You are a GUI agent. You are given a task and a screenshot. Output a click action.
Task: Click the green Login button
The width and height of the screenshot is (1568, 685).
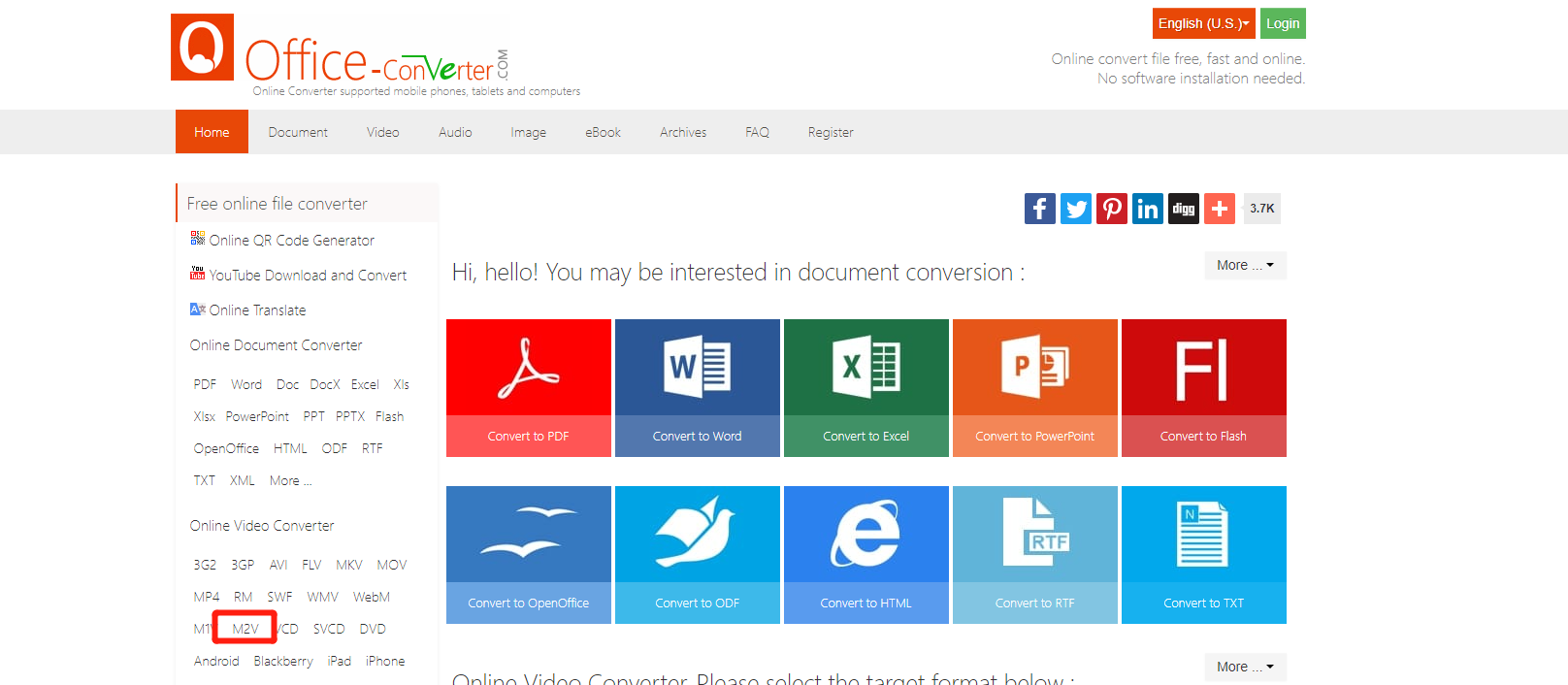pos(1283,23)
